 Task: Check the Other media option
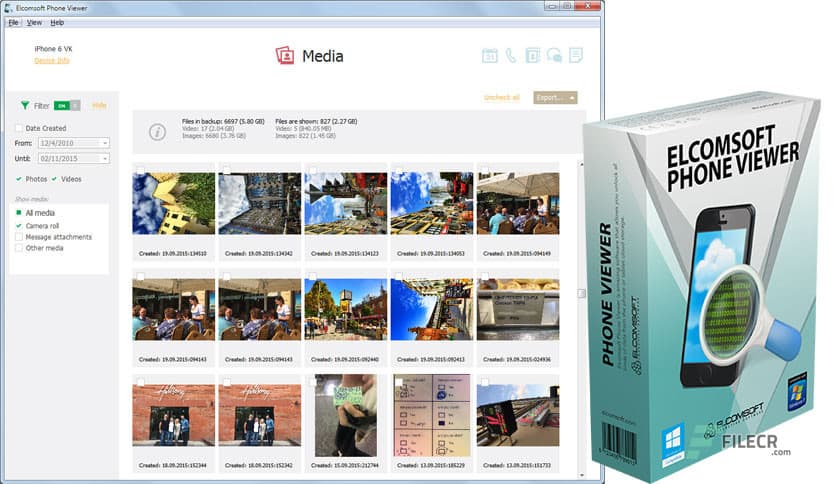pos(19,248)
